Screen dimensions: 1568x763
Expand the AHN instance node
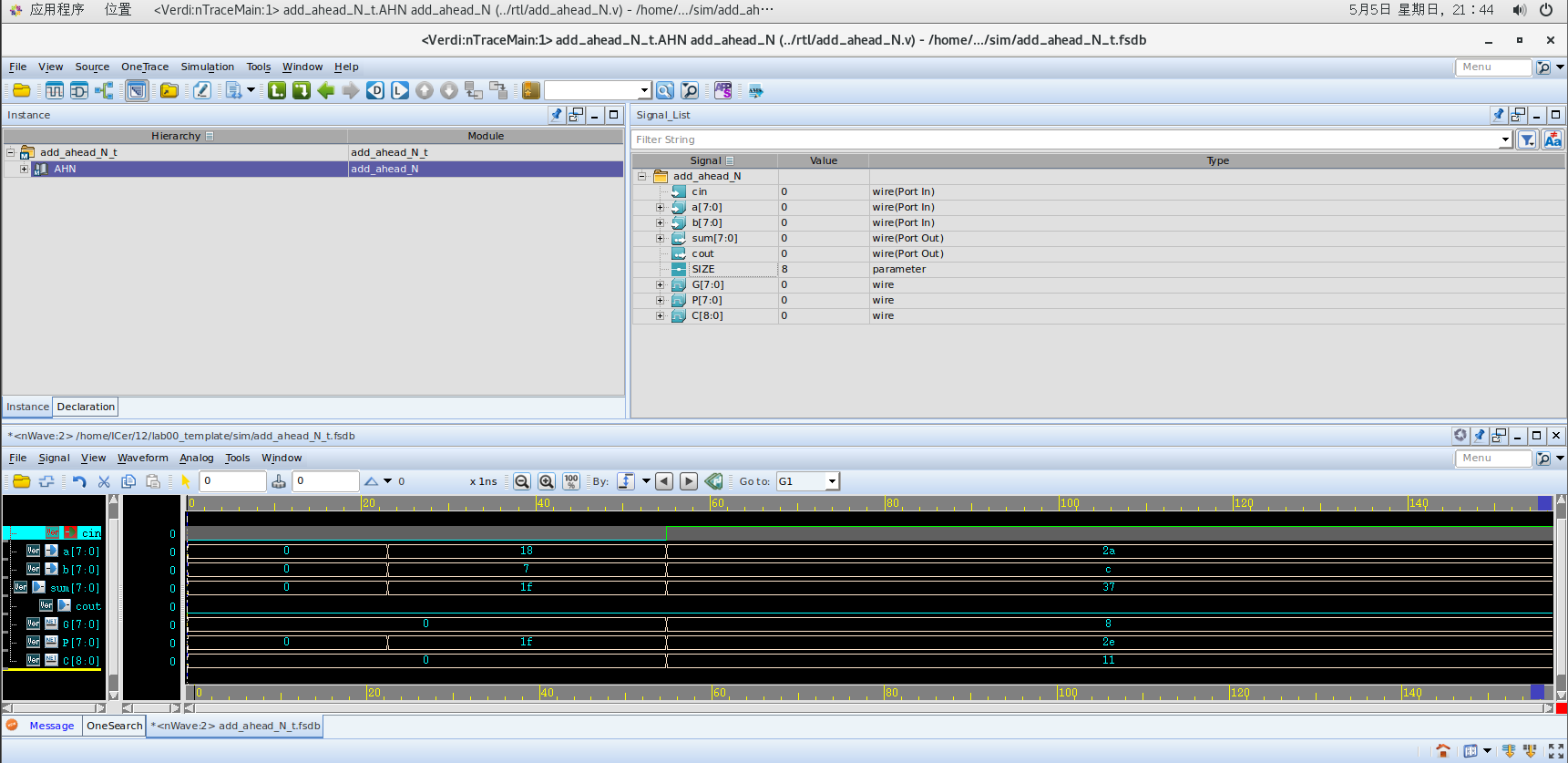[24, 169]
